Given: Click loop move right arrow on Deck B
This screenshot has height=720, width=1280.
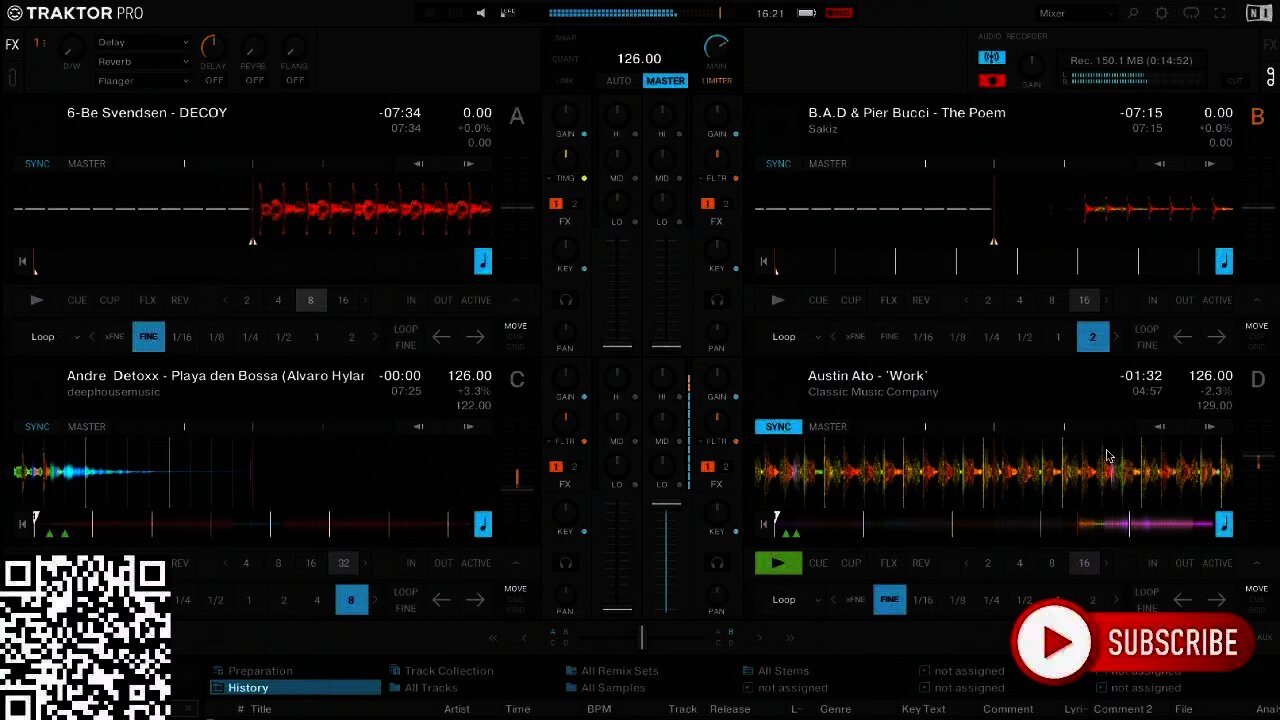Looking at the screenshot, I should [1216, 337].
